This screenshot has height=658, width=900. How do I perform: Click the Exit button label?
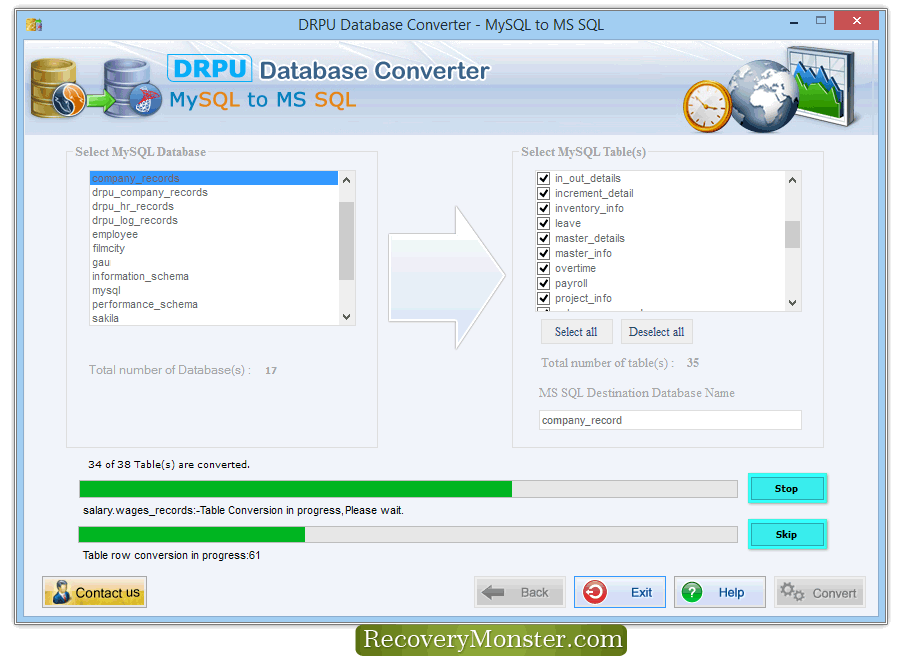pyautogui.click(x=641, y=593)
